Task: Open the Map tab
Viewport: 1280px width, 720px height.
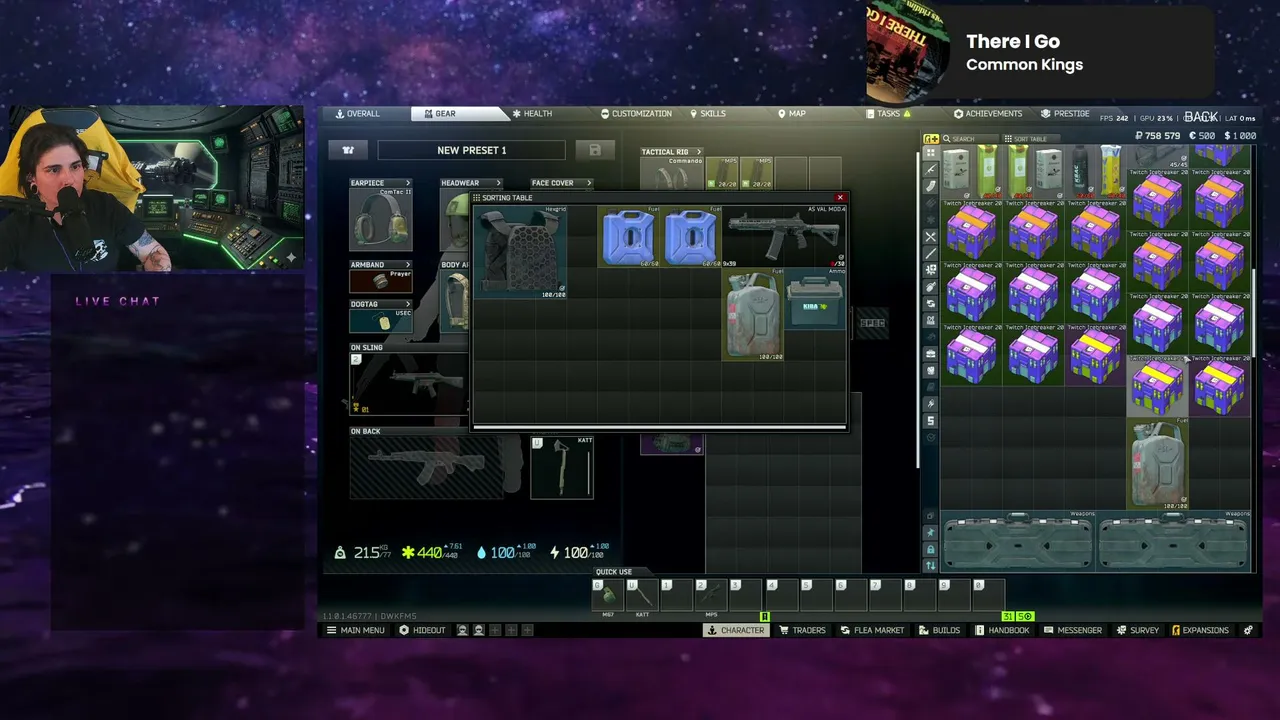Action: click(x=791, y=114)
